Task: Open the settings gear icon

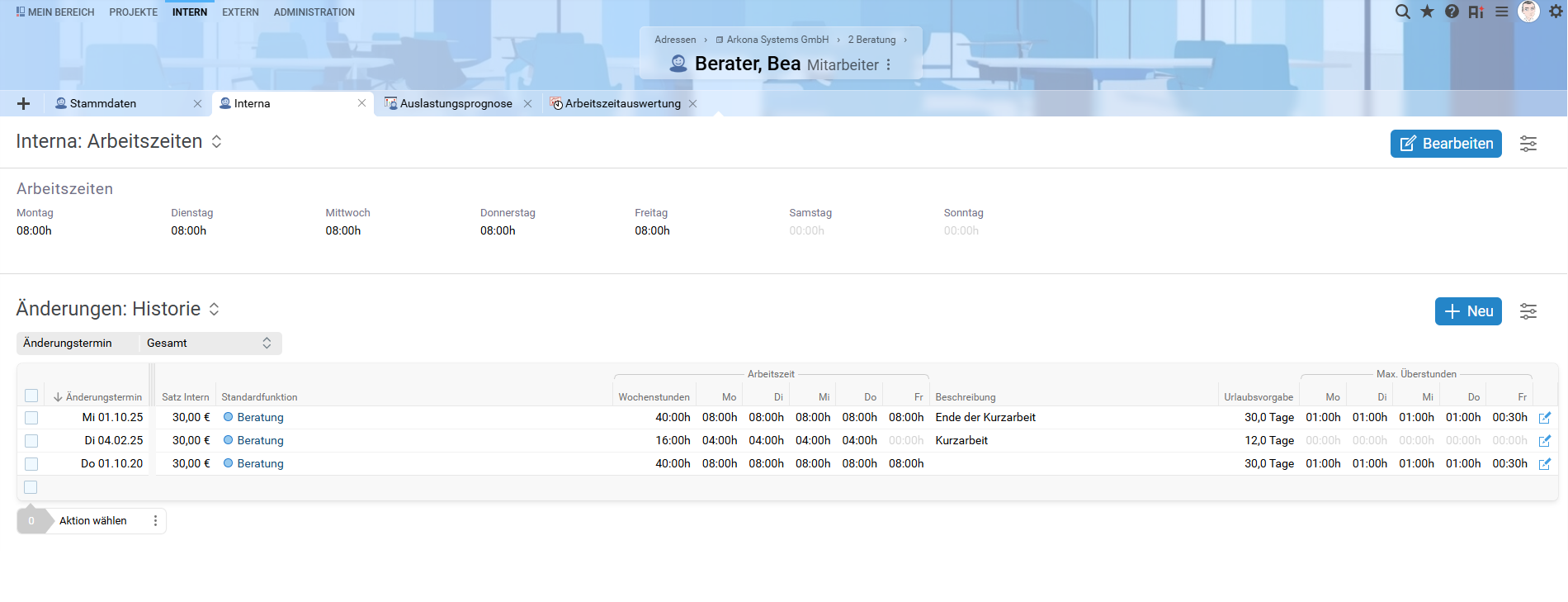Action: pyautogui.click(x=1556, y=12)
